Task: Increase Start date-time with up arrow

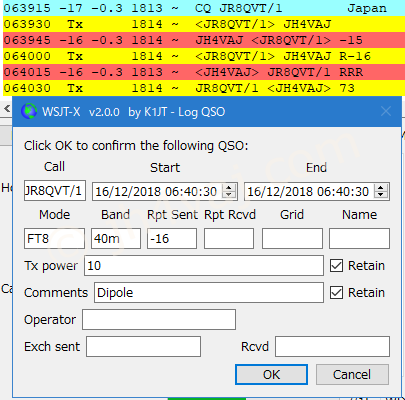Action: pyautogui.click(x=229, y=188)
